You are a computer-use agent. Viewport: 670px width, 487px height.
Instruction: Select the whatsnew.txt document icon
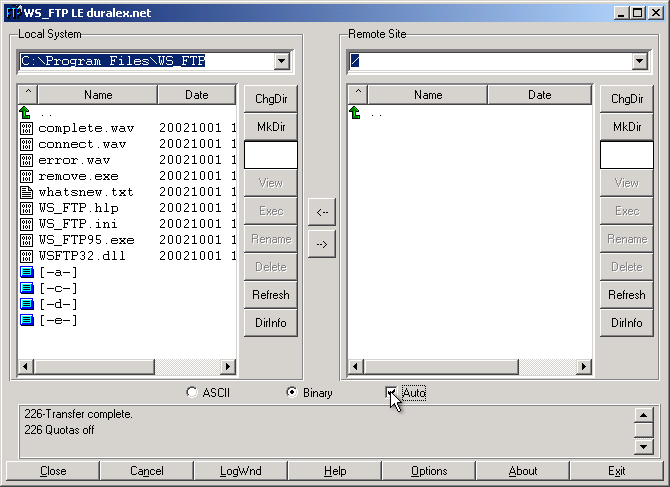(26, 192)
